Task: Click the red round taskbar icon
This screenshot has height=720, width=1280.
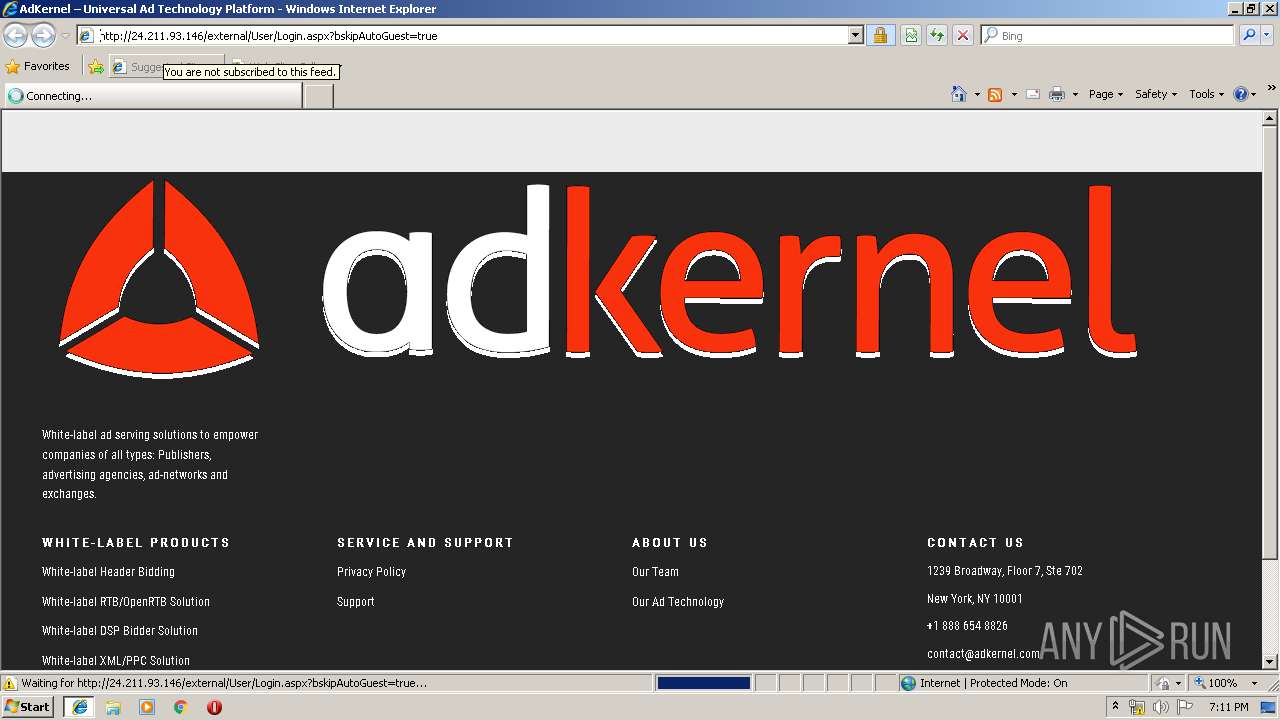Action: pyautogui.click(x=214, y=707)
